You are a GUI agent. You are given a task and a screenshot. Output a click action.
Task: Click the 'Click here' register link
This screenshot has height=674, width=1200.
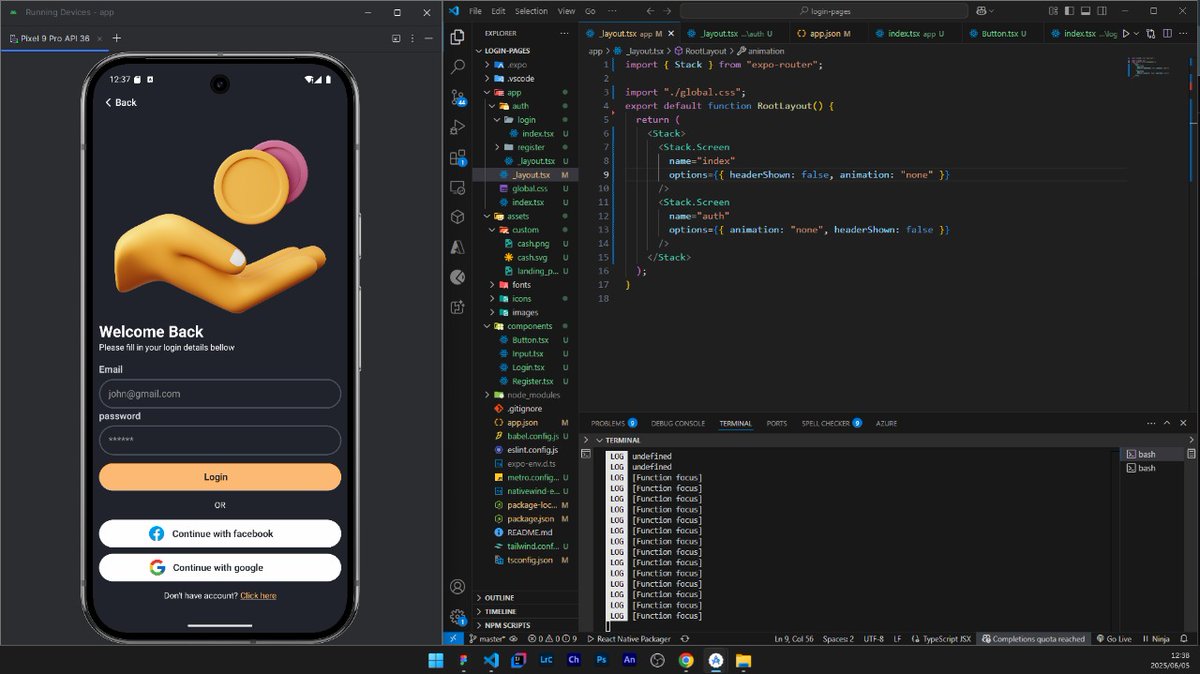tap(258, 596)
